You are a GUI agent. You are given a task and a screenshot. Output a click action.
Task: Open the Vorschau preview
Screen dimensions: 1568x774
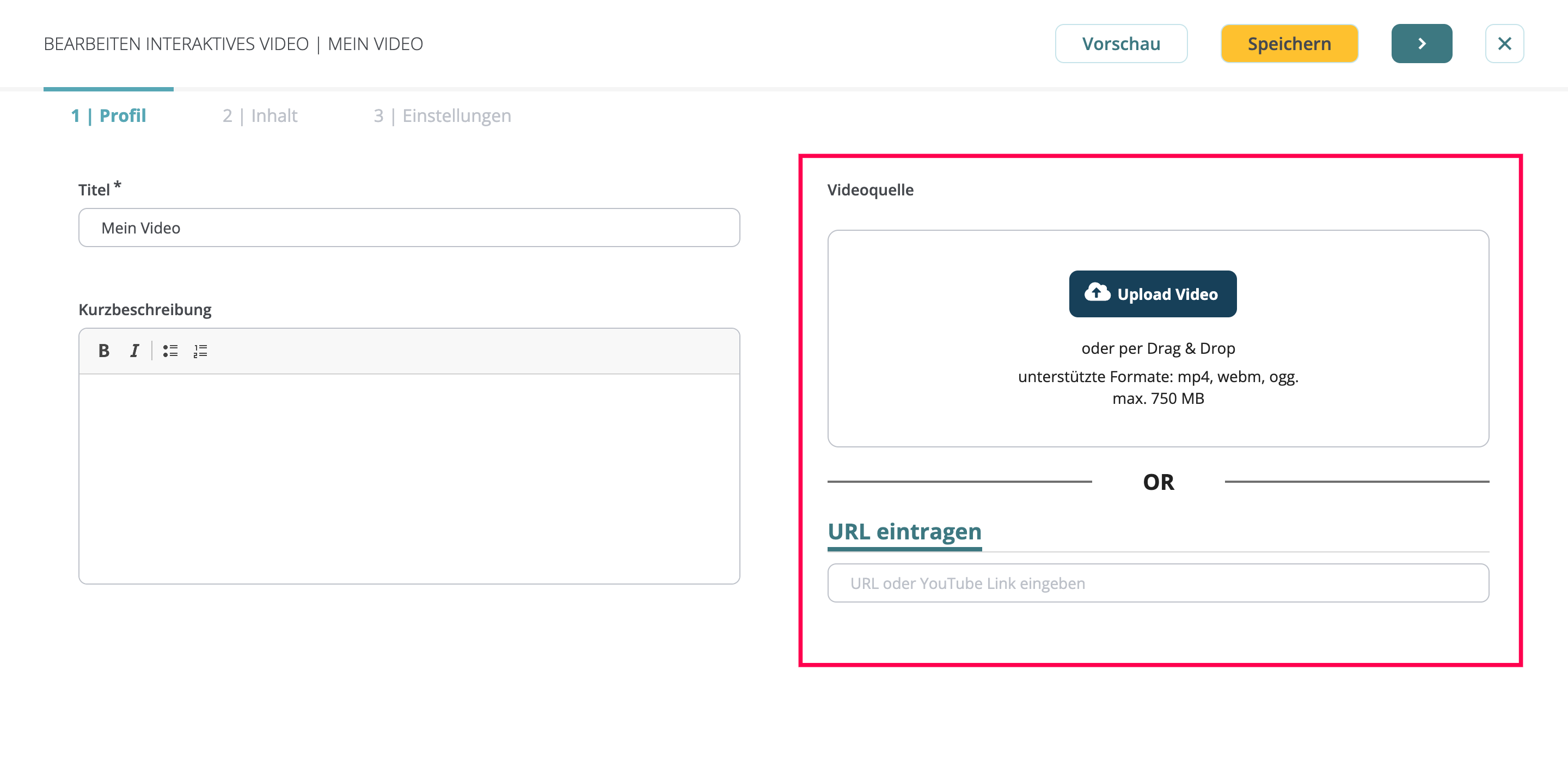pyautogui.click(x=1121, y=44)
